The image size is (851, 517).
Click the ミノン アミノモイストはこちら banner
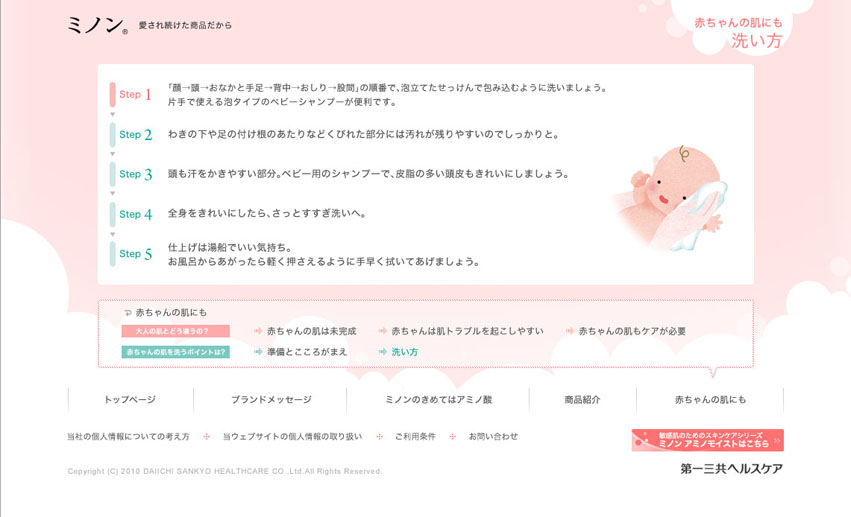[708, 440]
